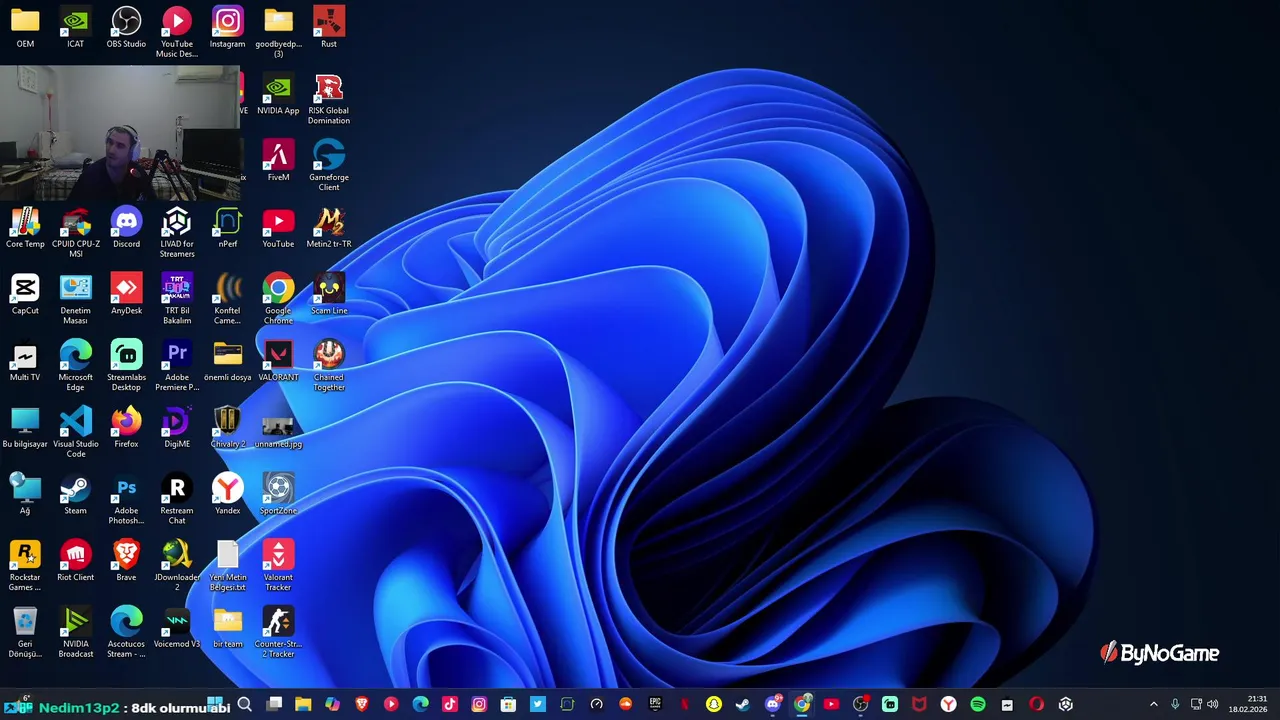Viewport: 1280px width, 720px height.
Task: Open Yeni Metin Belgesi.txt file
Action: point(228,566)
